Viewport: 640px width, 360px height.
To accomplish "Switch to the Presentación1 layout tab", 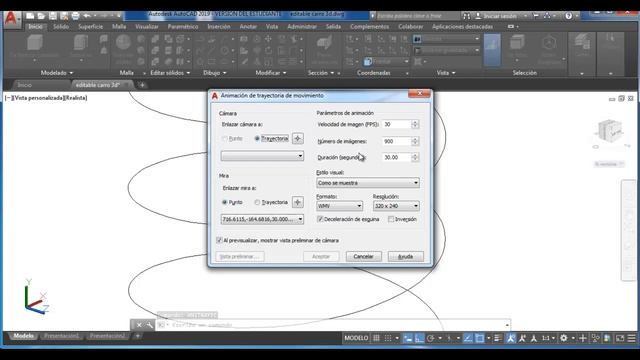I will 62,336.
